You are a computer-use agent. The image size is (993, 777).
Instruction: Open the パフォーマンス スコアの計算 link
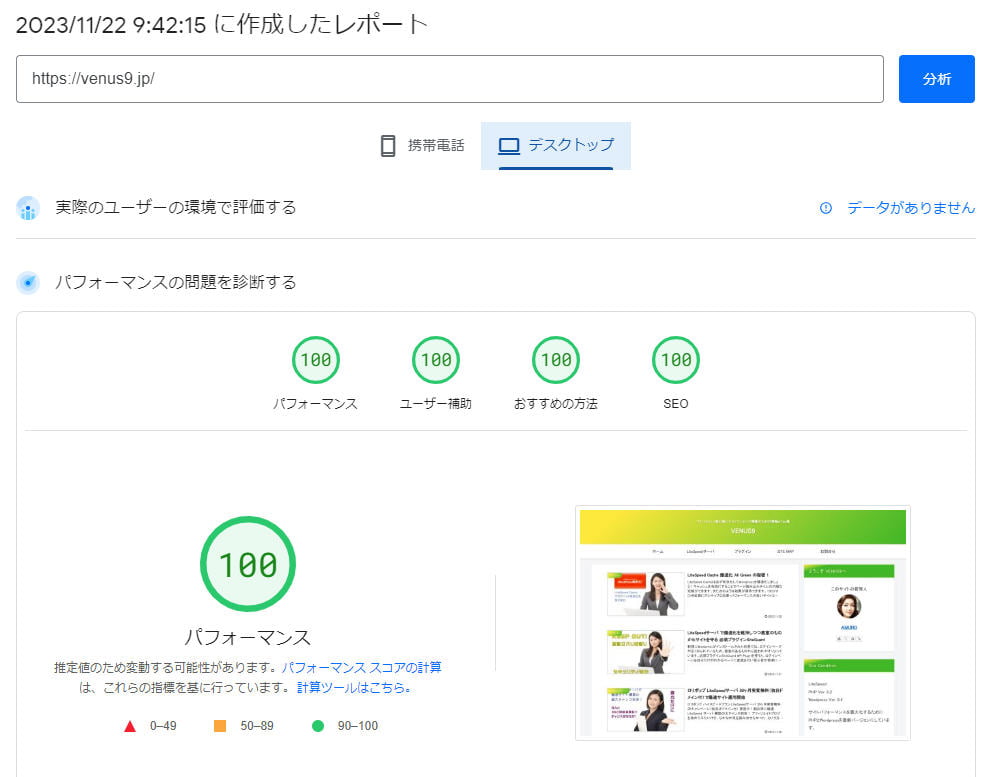361,667
